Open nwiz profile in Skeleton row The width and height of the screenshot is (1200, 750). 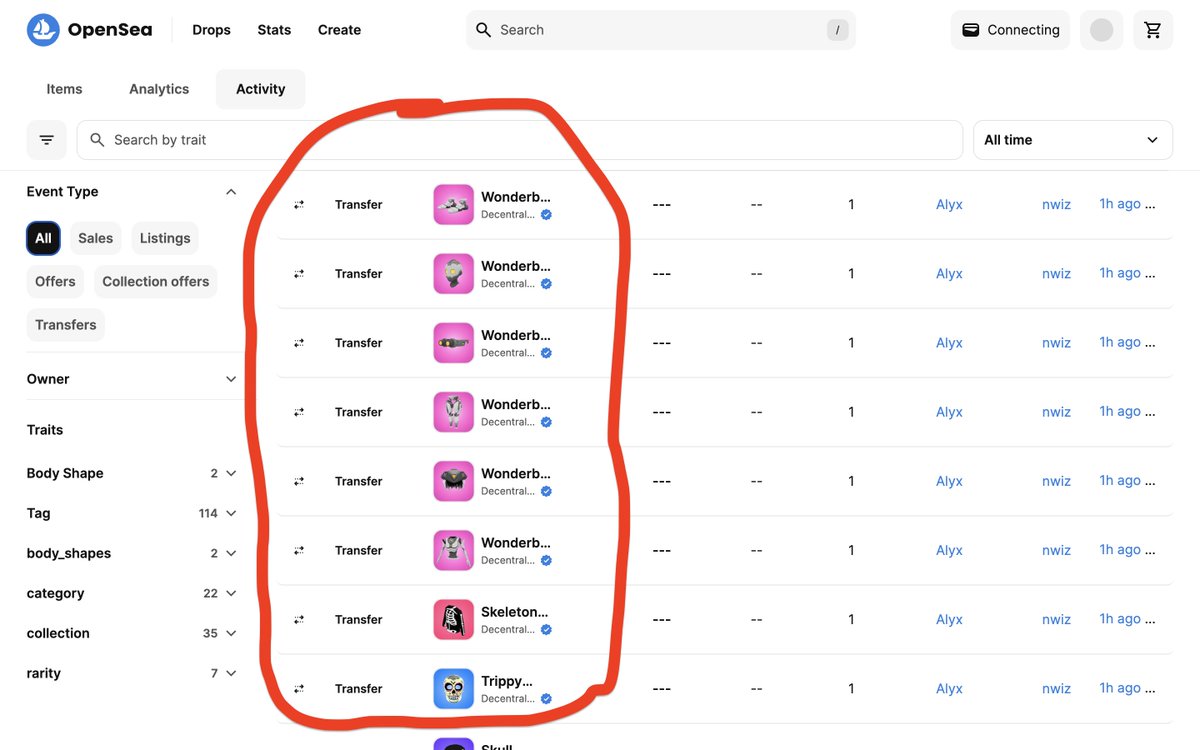pyautogui.click(x=1056, y=619)
